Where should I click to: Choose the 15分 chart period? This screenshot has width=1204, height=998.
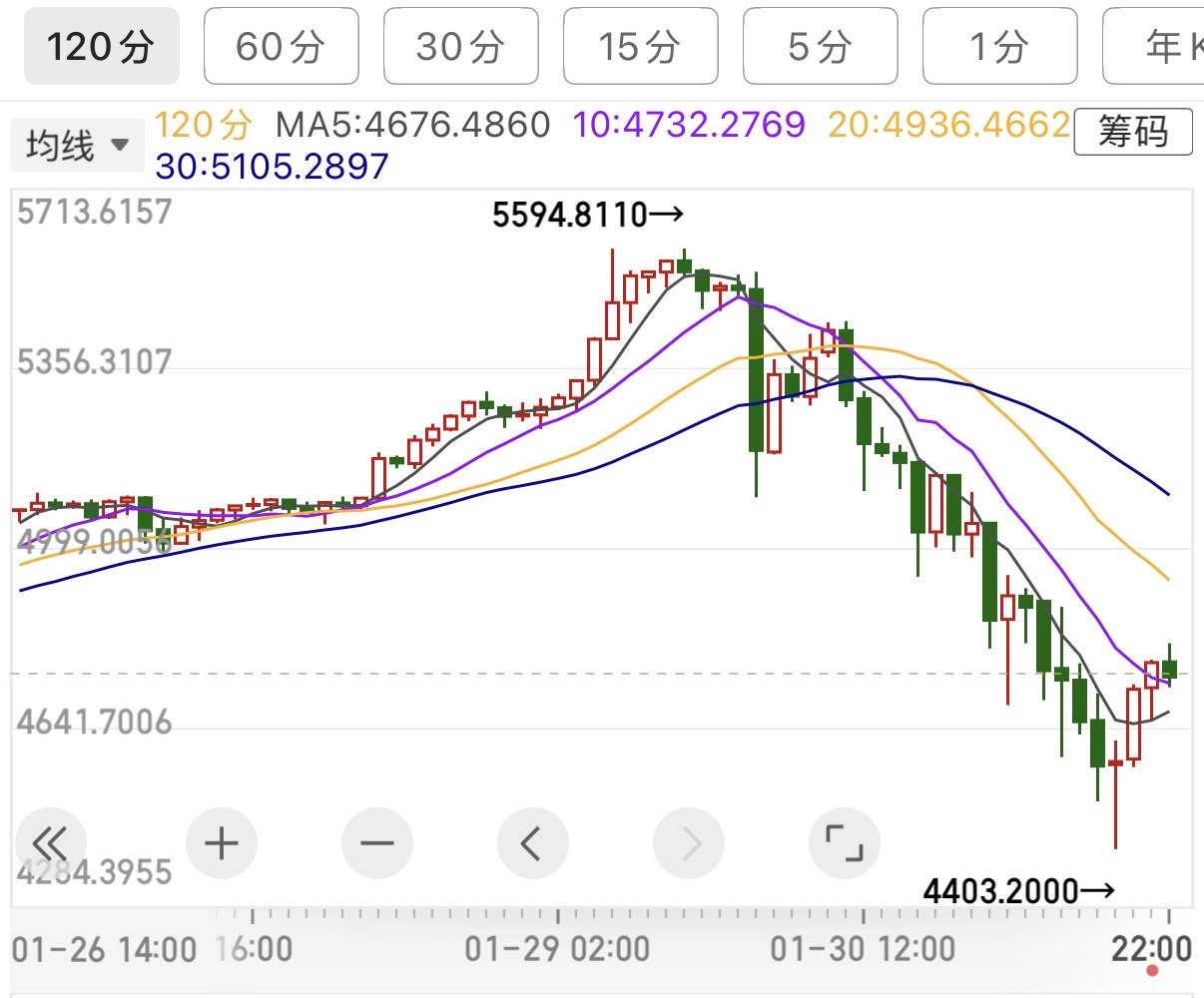click(x=640, y=46)
